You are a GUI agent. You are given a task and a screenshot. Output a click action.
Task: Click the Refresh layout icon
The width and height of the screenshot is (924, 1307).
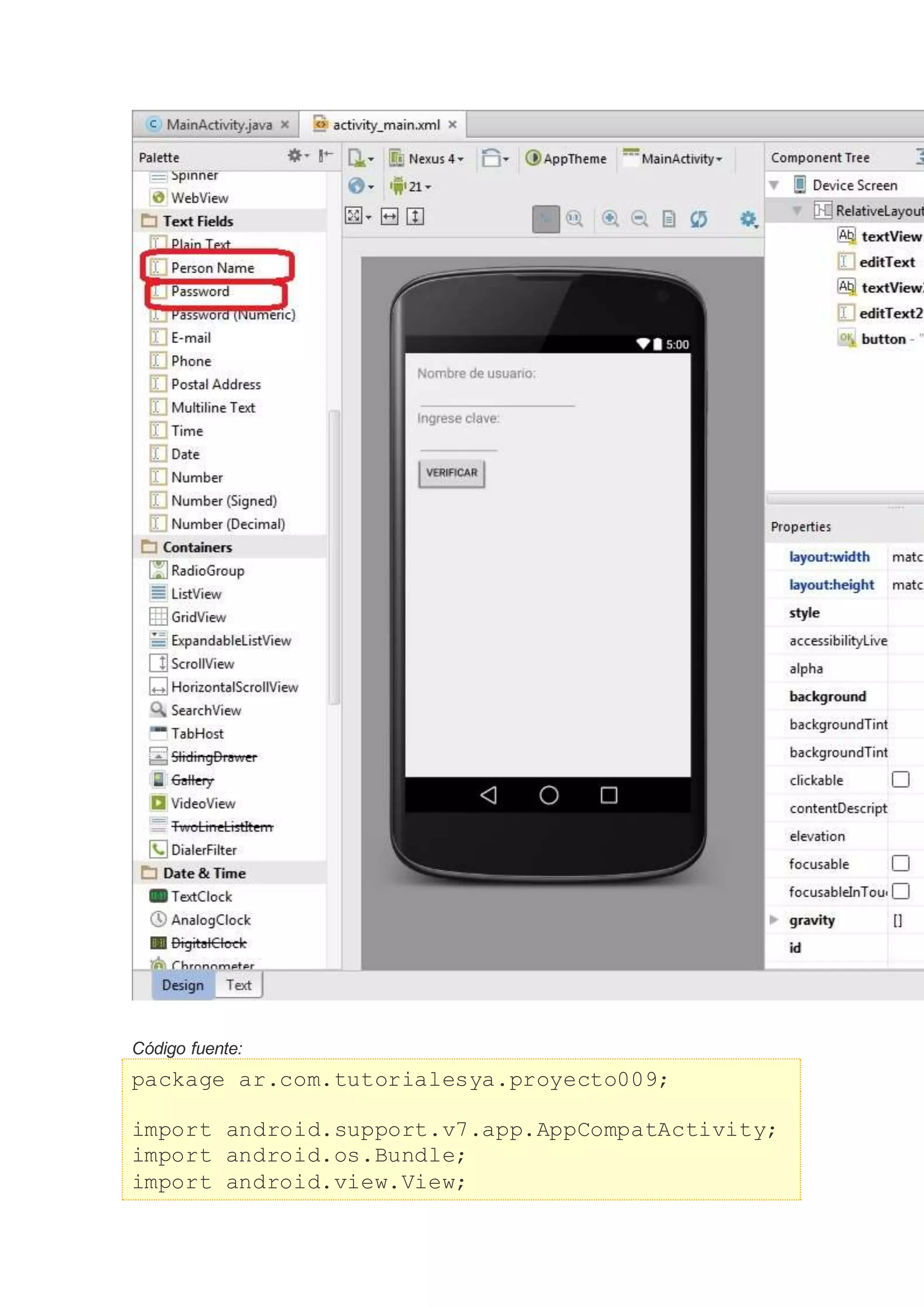point(699,218)
